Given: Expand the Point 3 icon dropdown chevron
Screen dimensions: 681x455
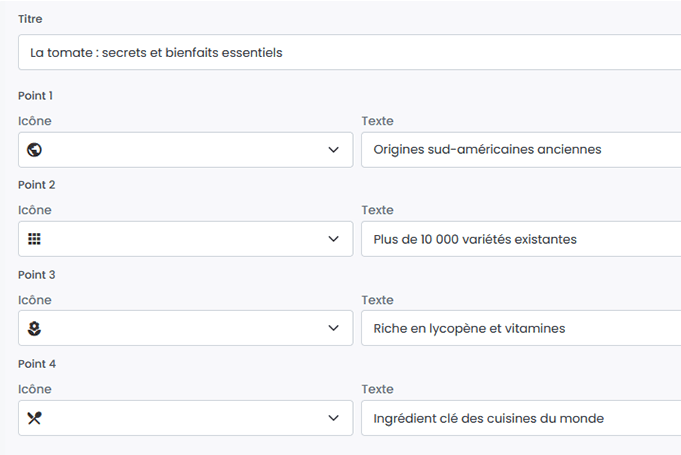Looking at the screenshot, I should [x=334, y=328].
